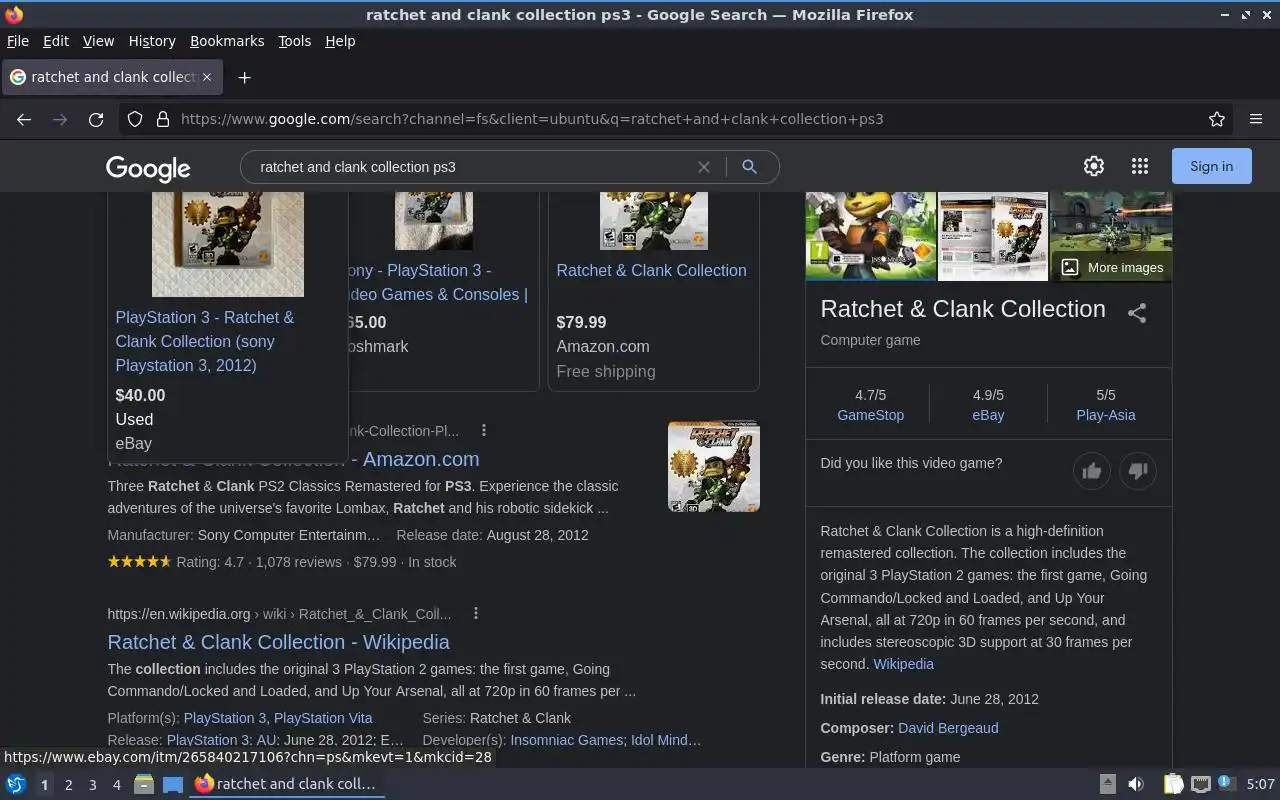Reload the page with the refresh icon
The width and height of the screenshot is (1280, 800).
click(96, 119)
